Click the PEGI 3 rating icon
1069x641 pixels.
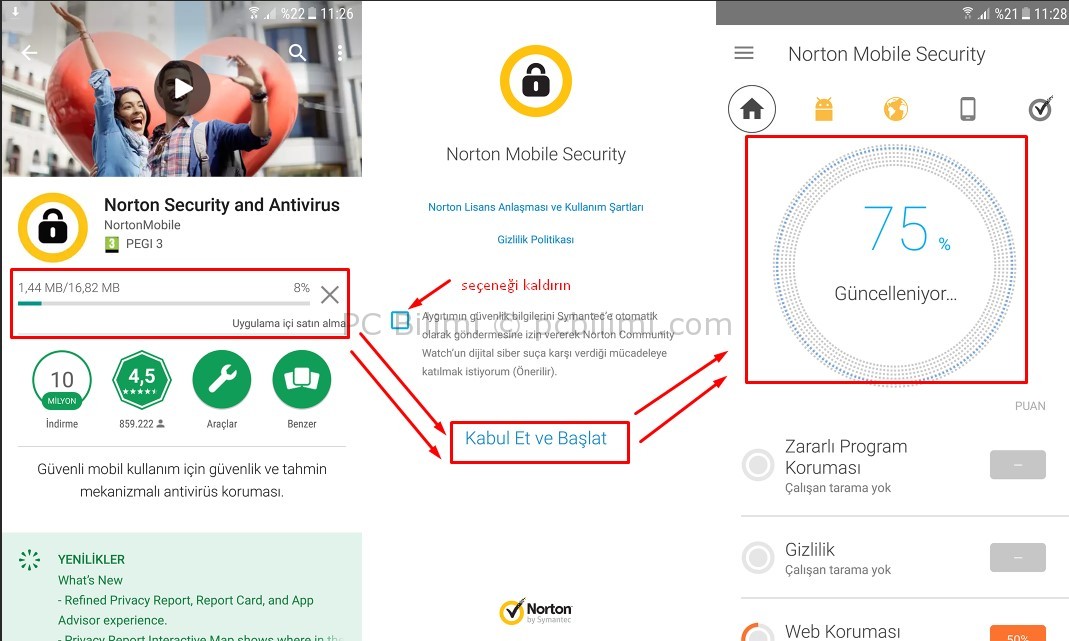point(112,244)
